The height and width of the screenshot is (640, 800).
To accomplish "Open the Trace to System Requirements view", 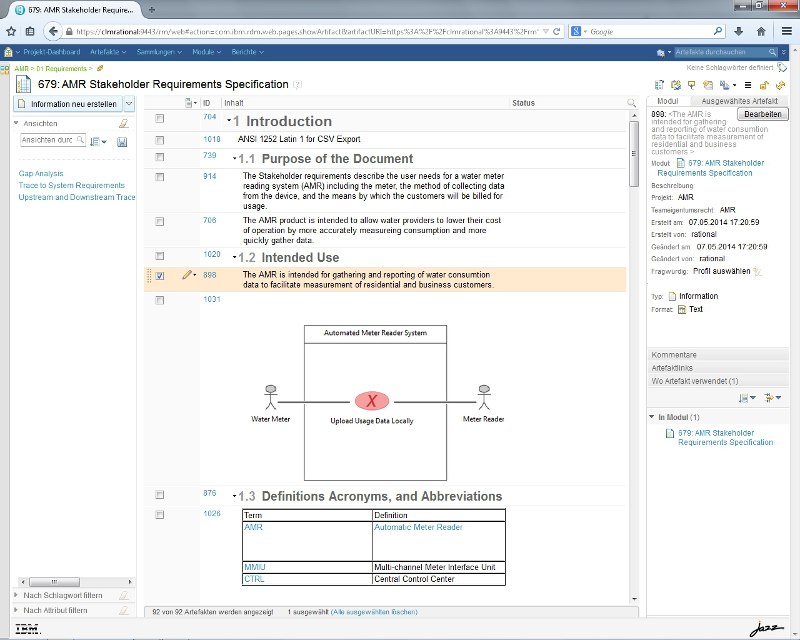I will point(71,185).
